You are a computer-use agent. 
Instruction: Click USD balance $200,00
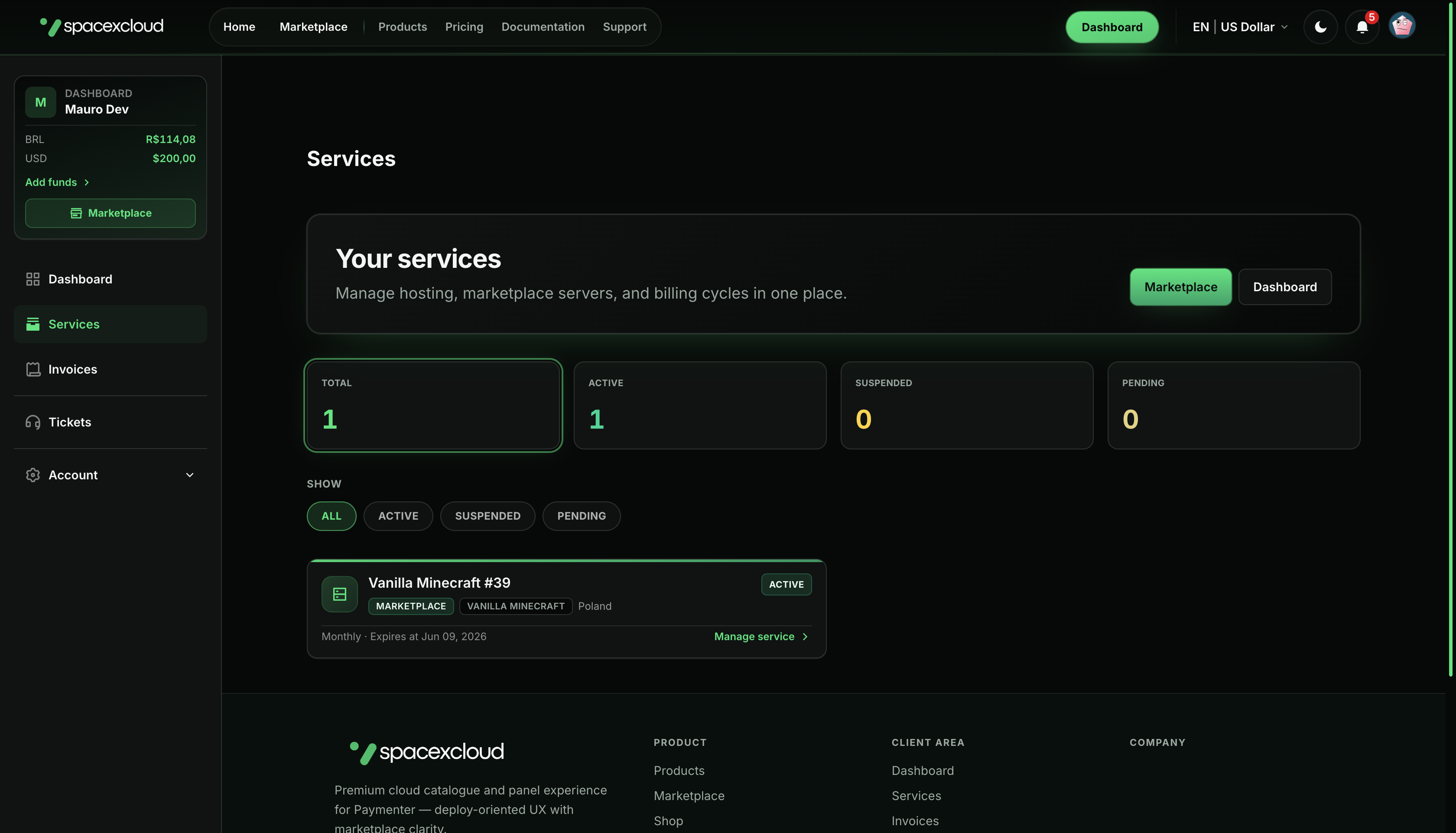174,159
